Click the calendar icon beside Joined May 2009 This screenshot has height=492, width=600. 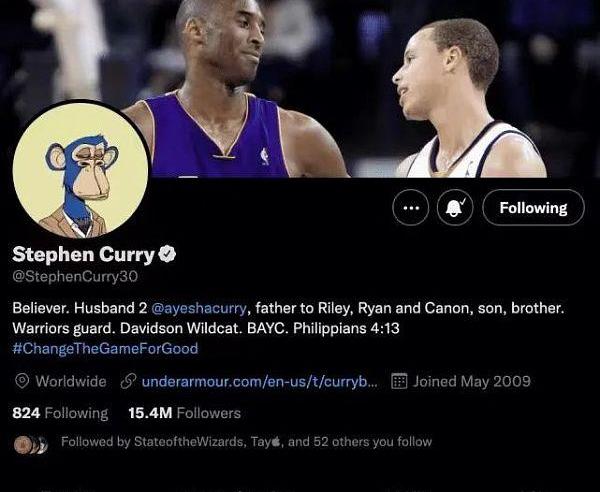click(399, 381)
